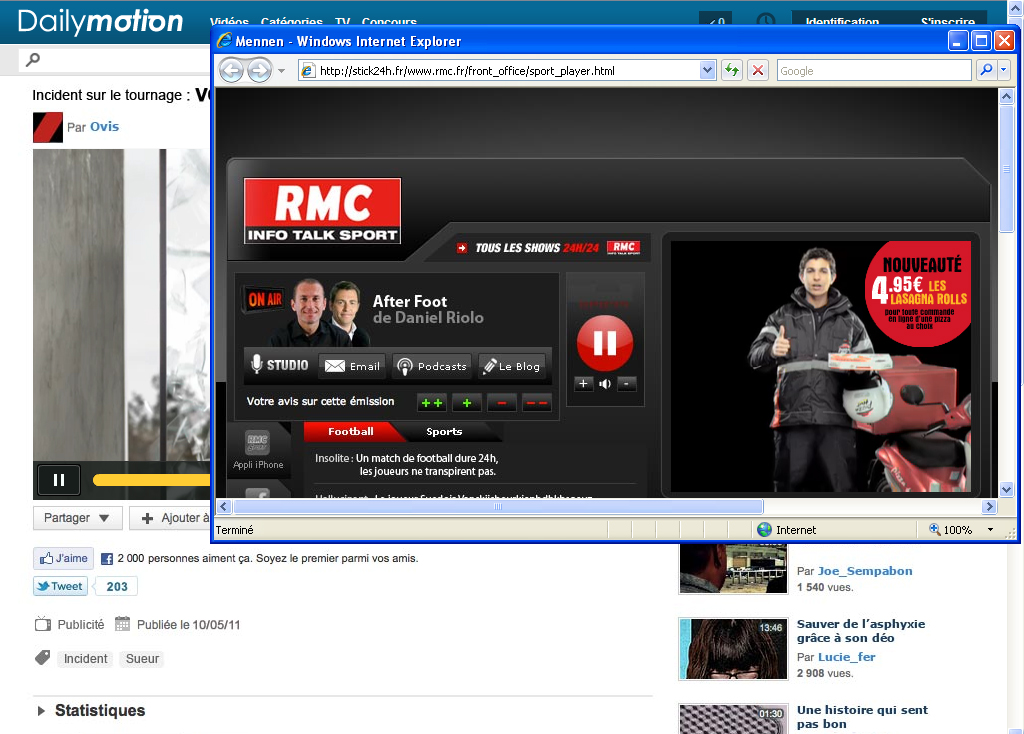The image size is (1024, 734).
Task: Open Le Blog pencil button
Action: [511, 366]
